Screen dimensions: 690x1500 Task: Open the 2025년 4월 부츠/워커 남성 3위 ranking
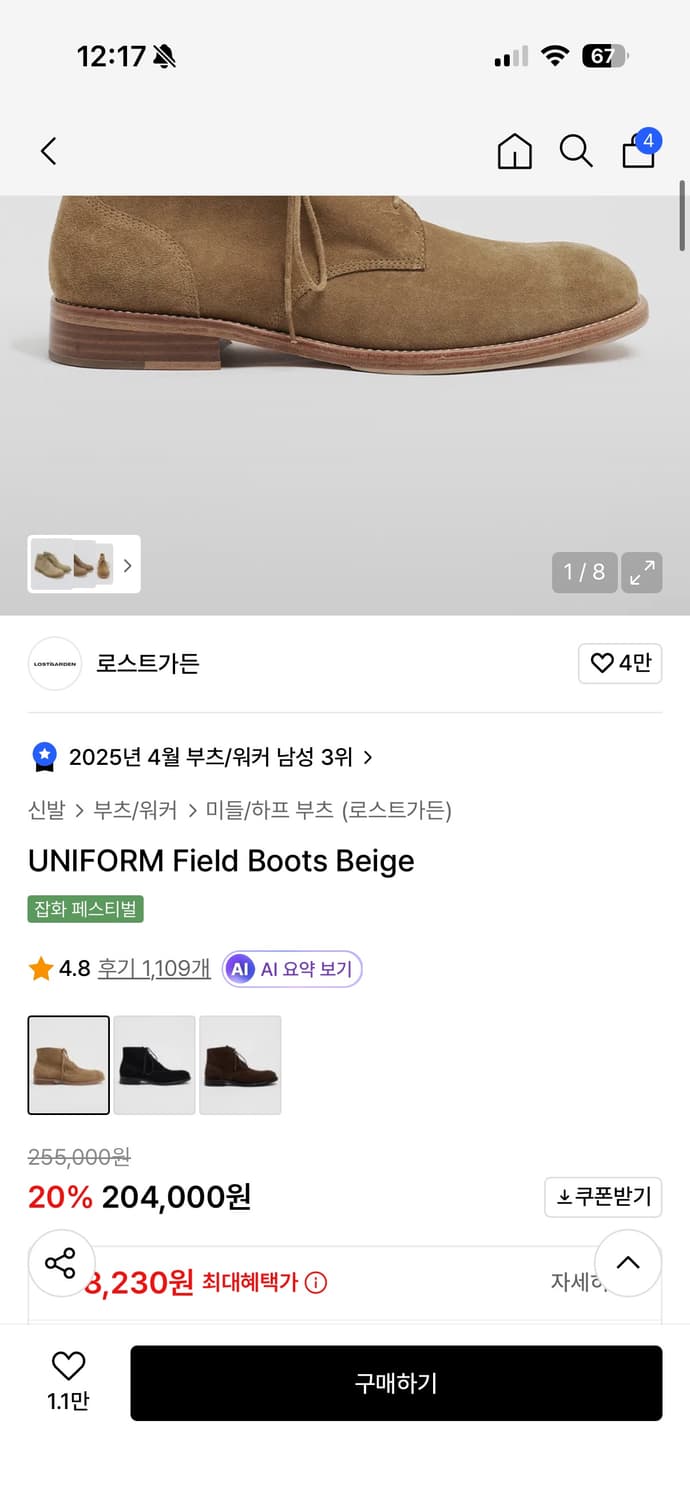click(200, 757)
